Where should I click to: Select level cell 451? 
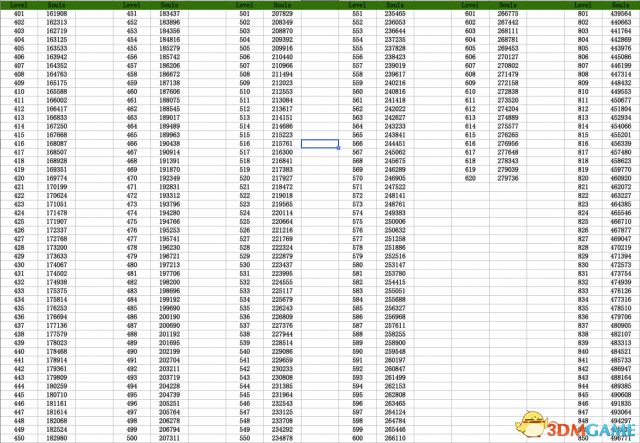[x=132, y=14]
